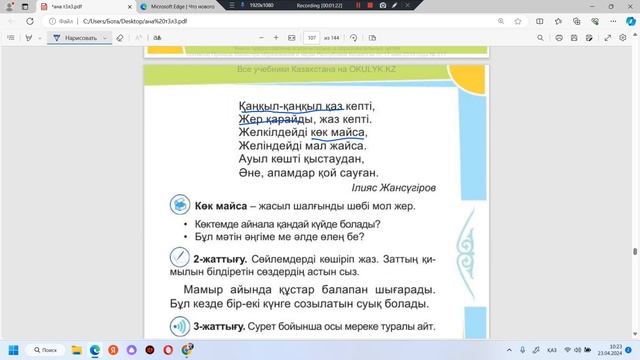Toggle the Нарисовать draw tool
Image resolution: width=640 pixels, height=360 pixels.
pyautogui.click(x=75, y=38)
